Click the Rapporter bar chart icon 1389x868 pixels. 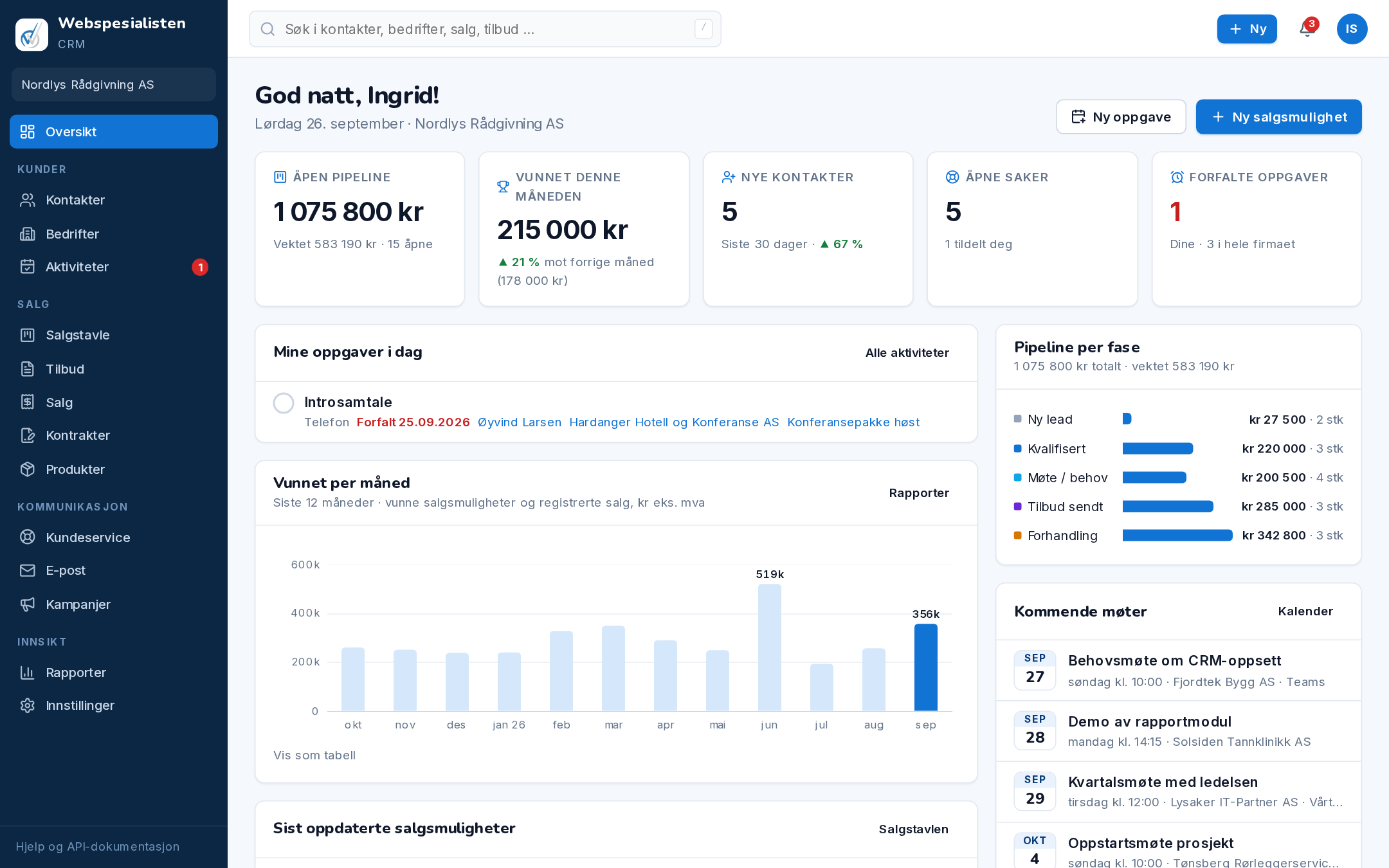[x=28, y=673]
